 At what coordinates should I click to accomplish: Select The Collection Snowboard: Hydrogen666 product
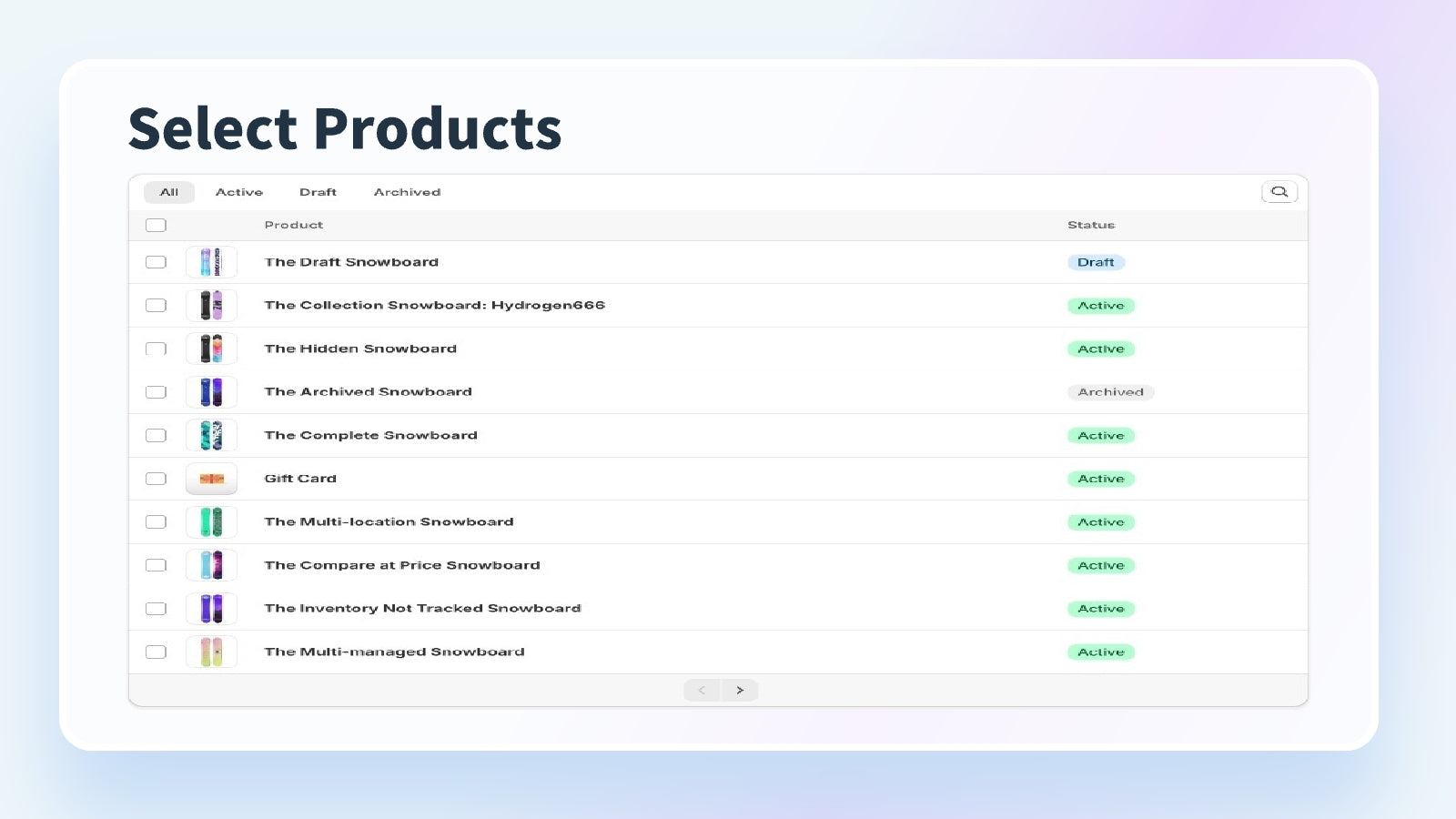tap(434, 305)
